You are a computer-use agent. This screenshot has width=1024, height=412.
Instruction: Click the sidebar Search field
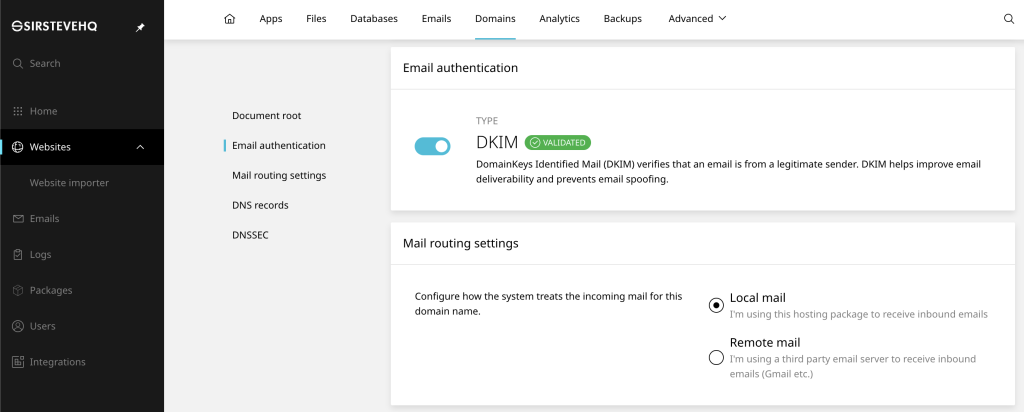82,63
